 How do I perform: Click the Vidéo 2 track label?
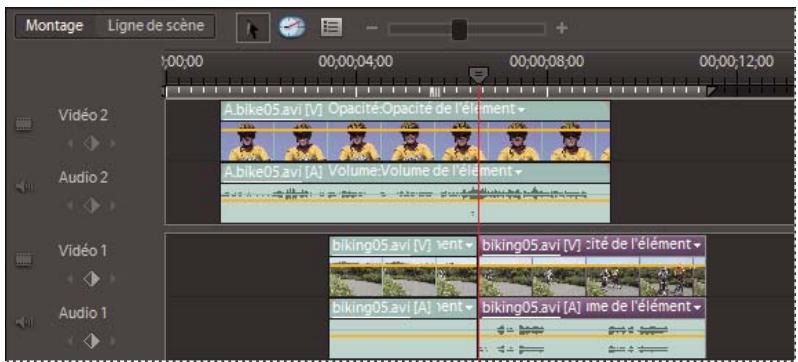coord(83,115)
